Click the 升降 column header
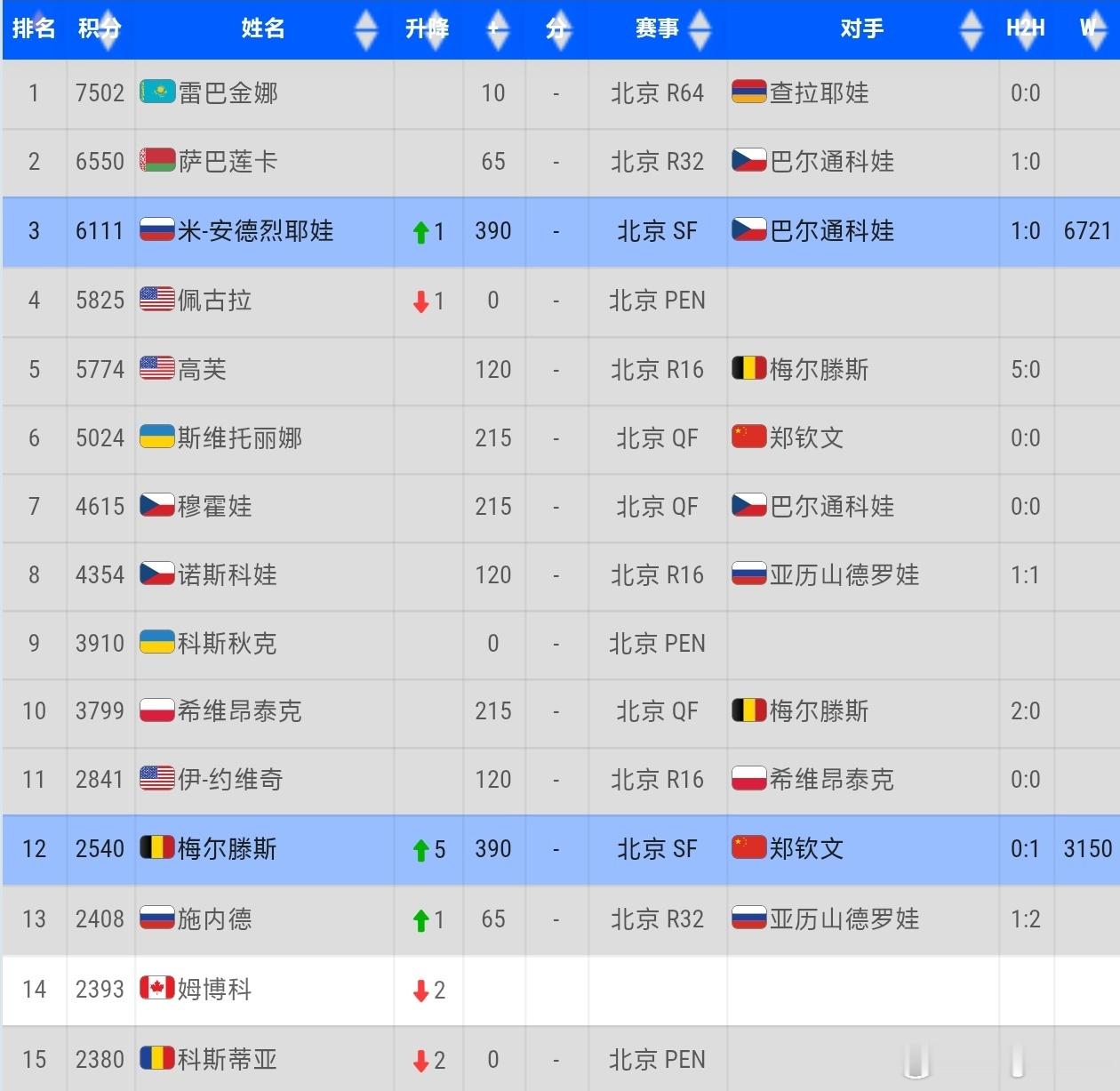 pyautogui.click(x=428, y=28)
